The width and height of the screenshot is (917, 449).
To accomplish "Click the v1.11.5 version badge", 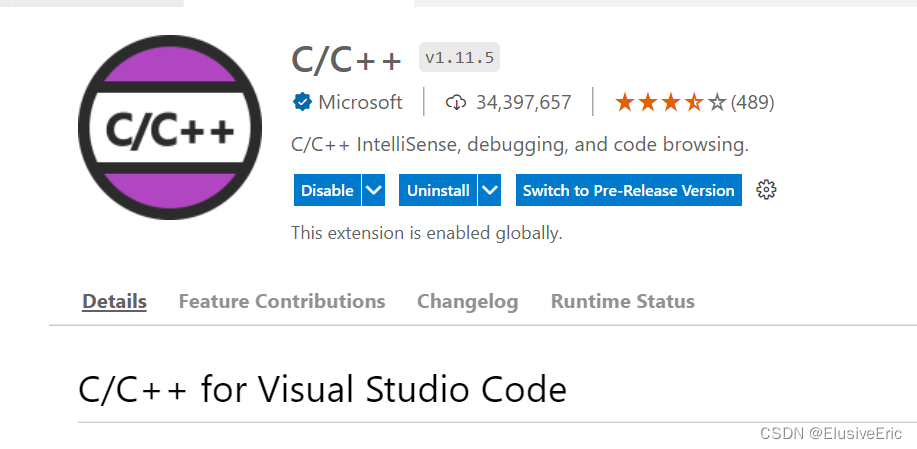I will click(459, 57).
